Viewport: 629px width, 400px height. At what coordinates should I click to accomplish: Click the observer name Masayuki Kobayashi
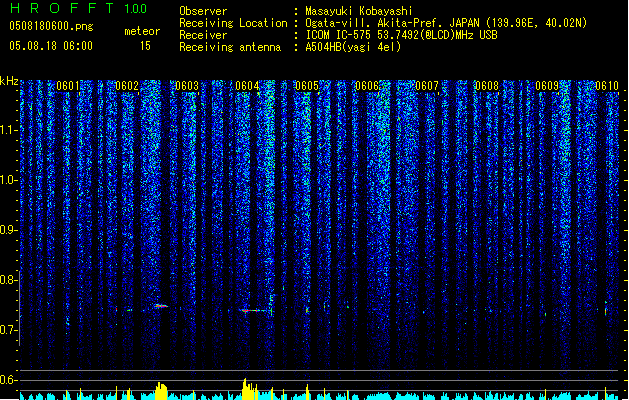point(359,11)
